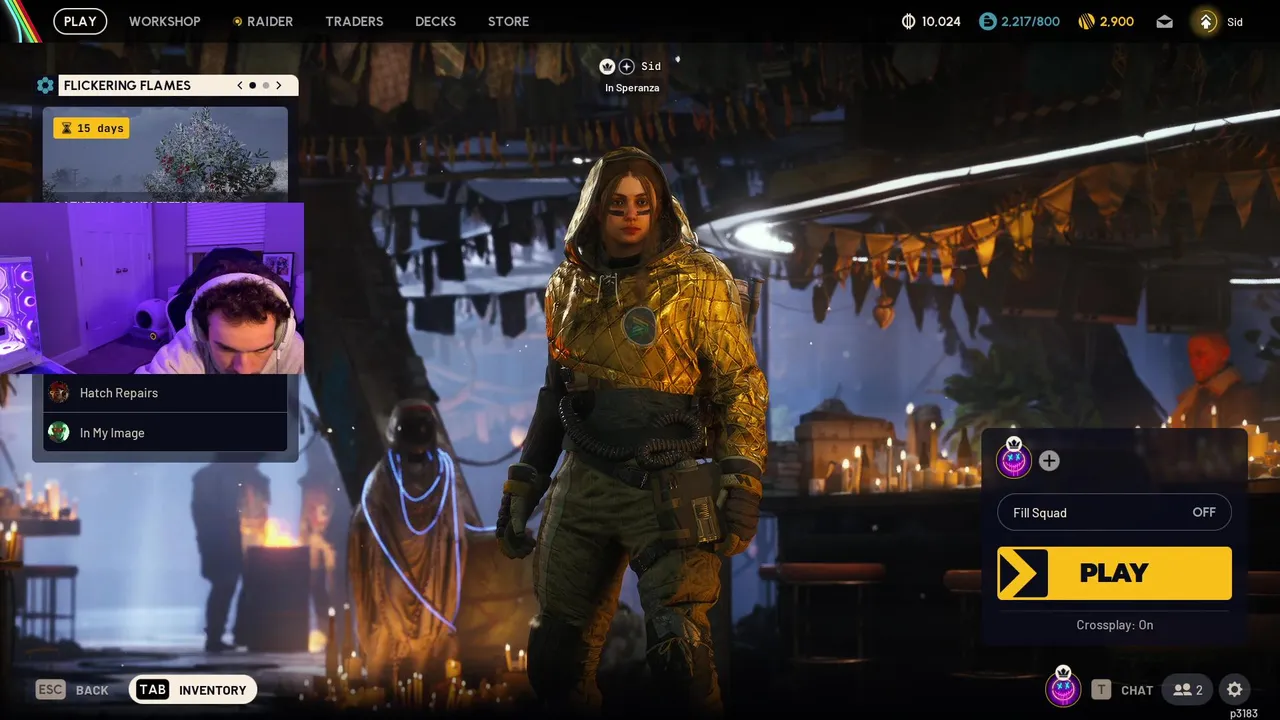Select the In My Image quest

click(165, 432)
